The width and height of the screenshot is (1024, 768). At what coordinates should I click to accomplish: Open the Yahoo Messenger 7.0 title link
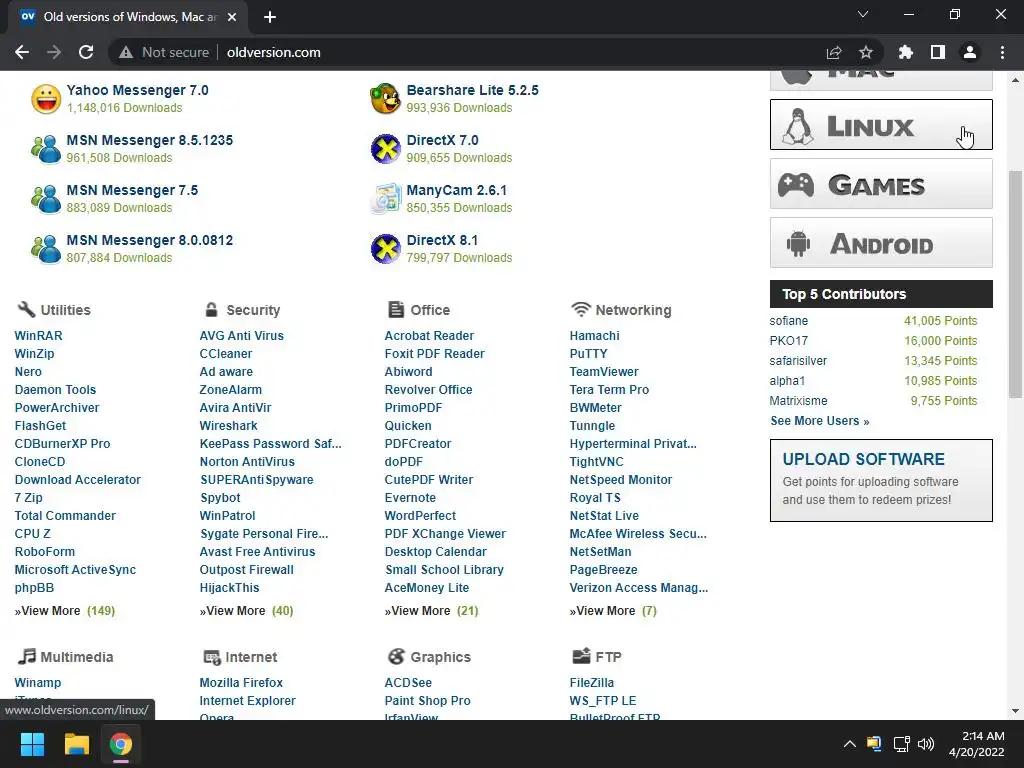(x=137, y=90)
